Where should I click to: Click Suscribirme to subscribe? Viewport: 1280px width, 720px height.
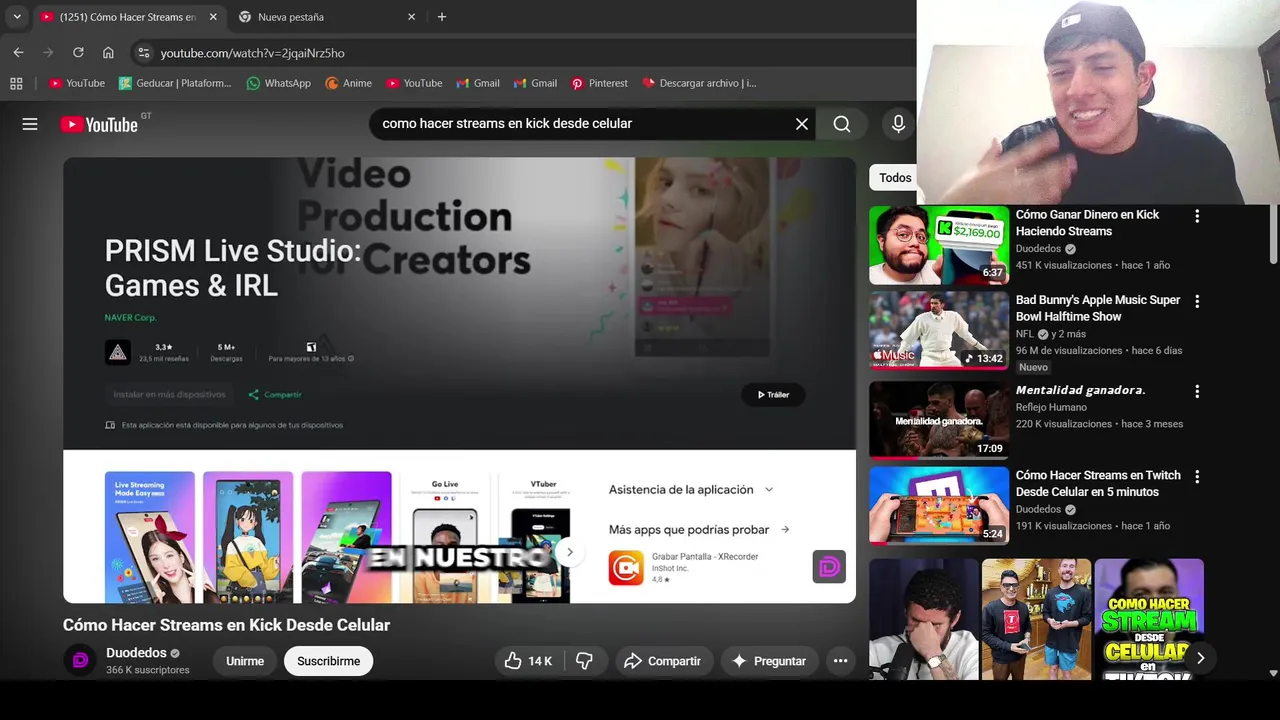328,661
